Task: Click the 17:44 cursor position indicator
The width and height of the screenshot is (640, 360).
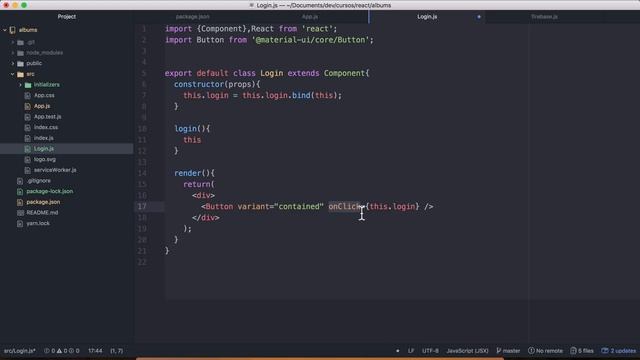Action: pyautogui.click(x=95, y=351)
